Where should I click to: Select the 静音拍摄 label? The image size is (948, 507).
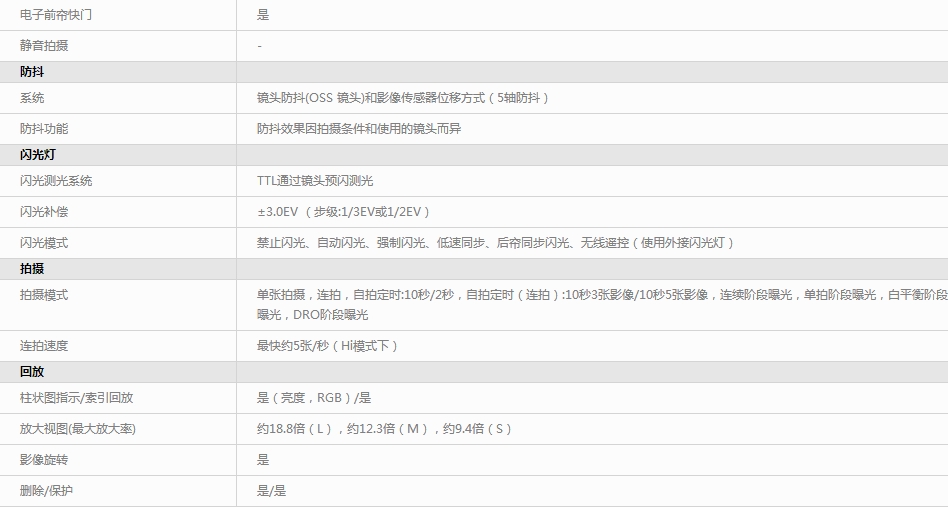pos(44,46)
